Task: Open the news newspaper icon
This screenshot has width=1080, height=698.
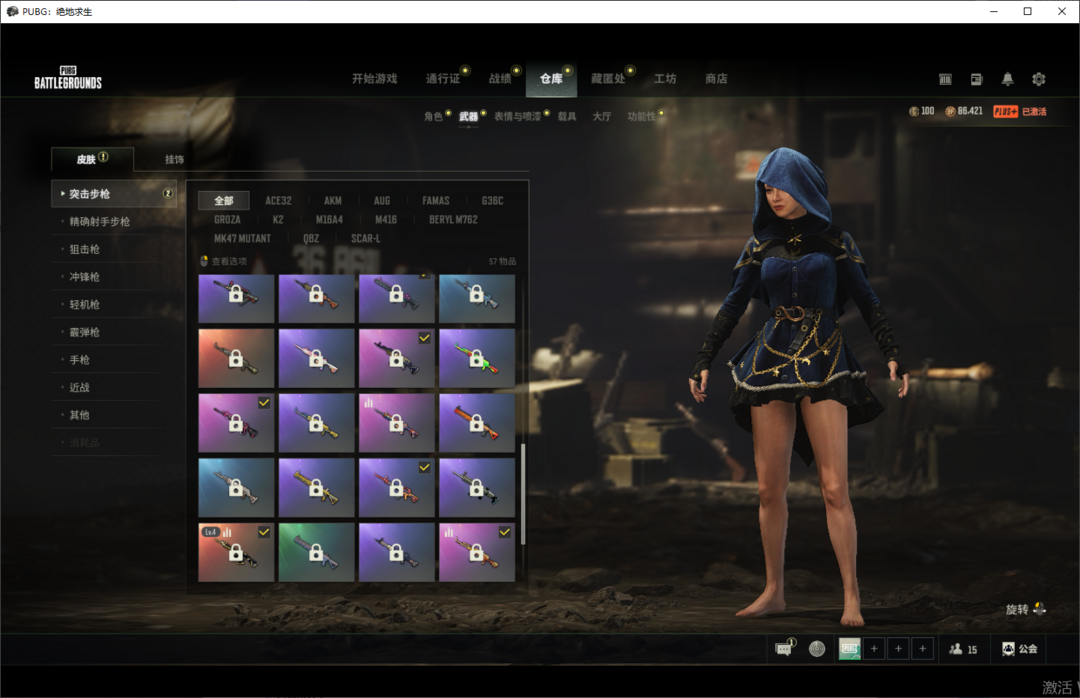Action: pos(976,79)
